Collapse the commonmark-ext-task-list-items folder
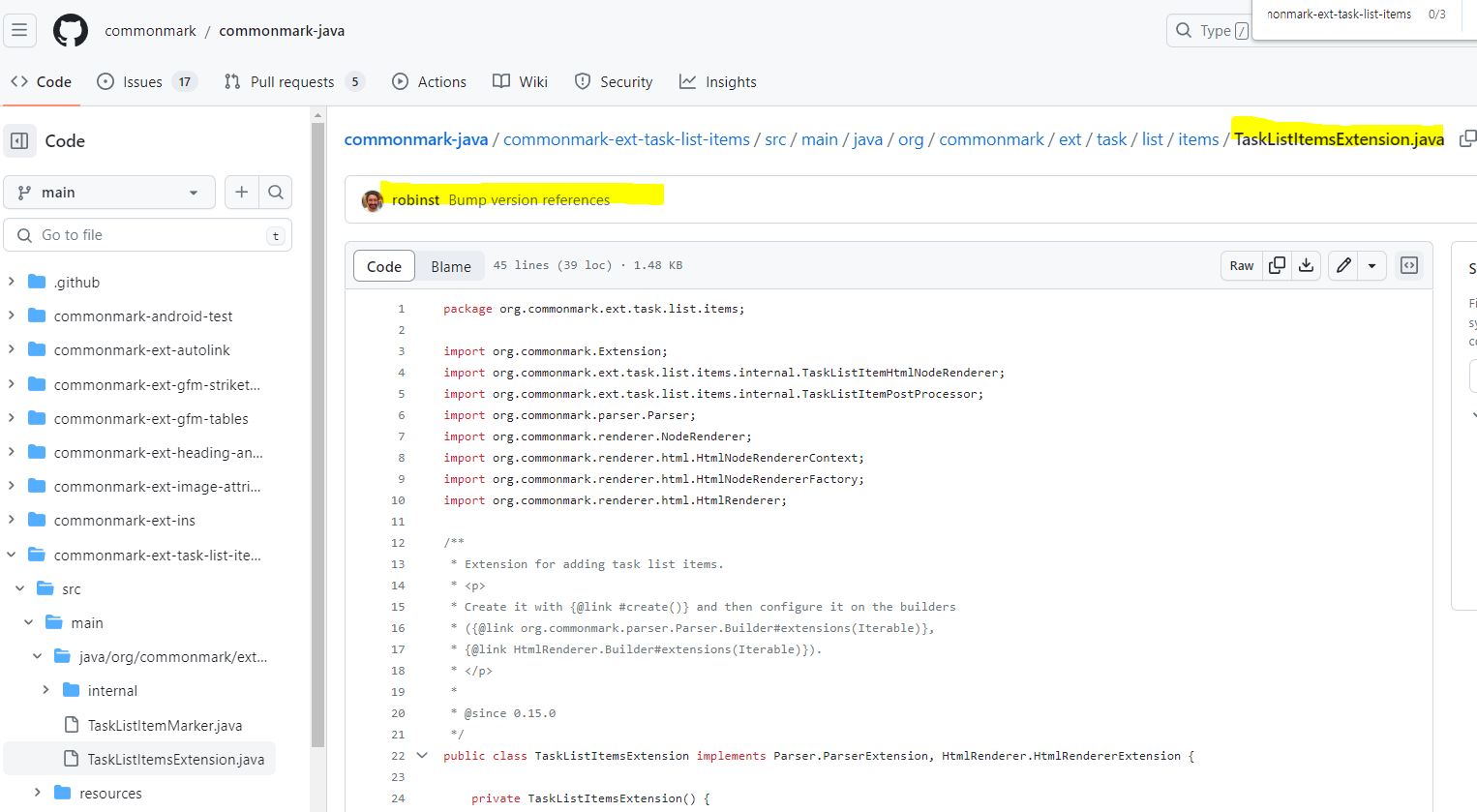1477x812 pixels. point(12,555)
